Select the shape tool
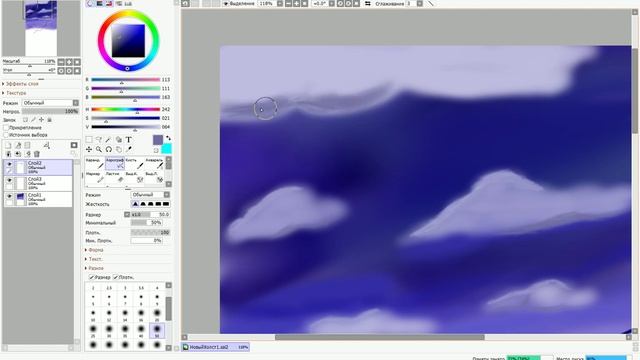The image size is (640, 360). (x=118, y=140)
